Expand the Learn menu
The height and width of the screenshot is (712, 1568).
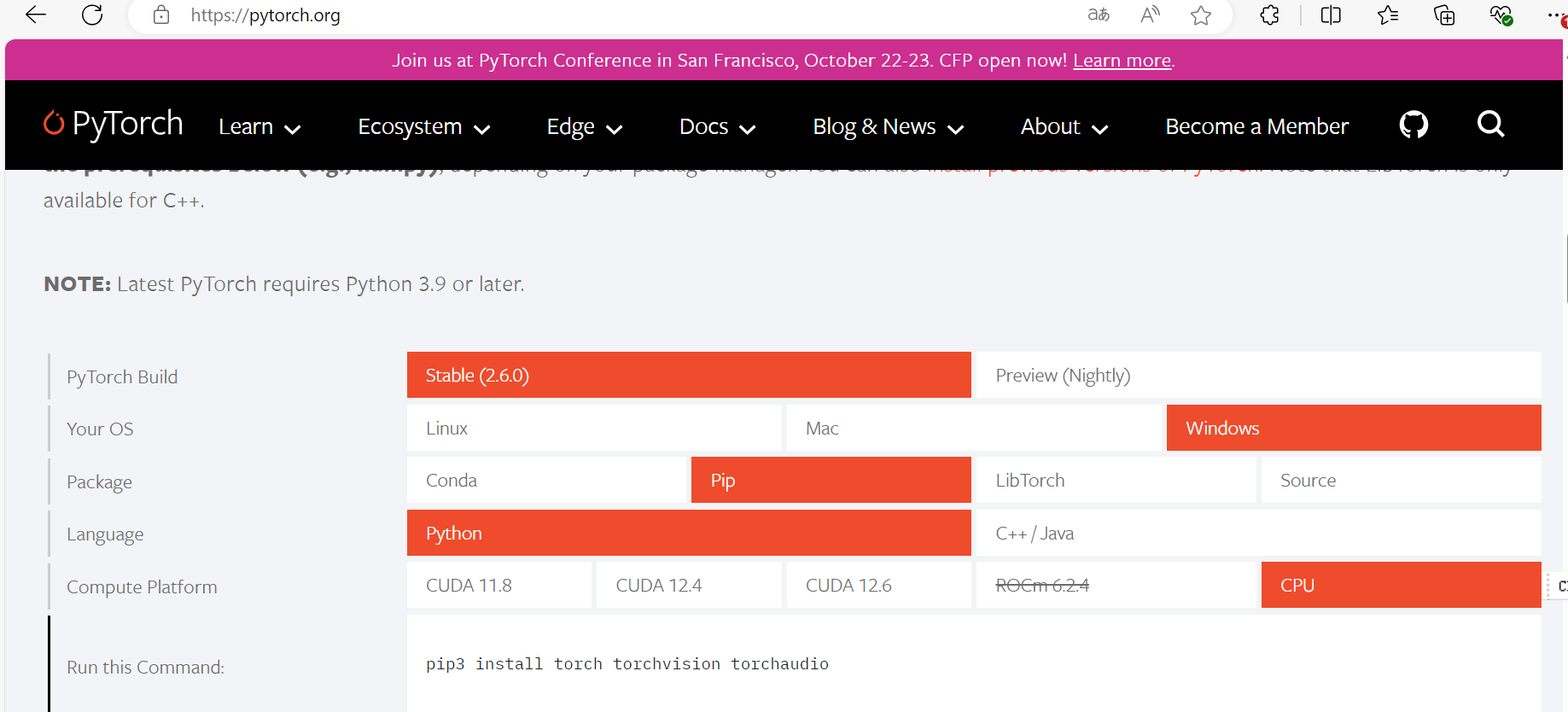pos(259,126)
